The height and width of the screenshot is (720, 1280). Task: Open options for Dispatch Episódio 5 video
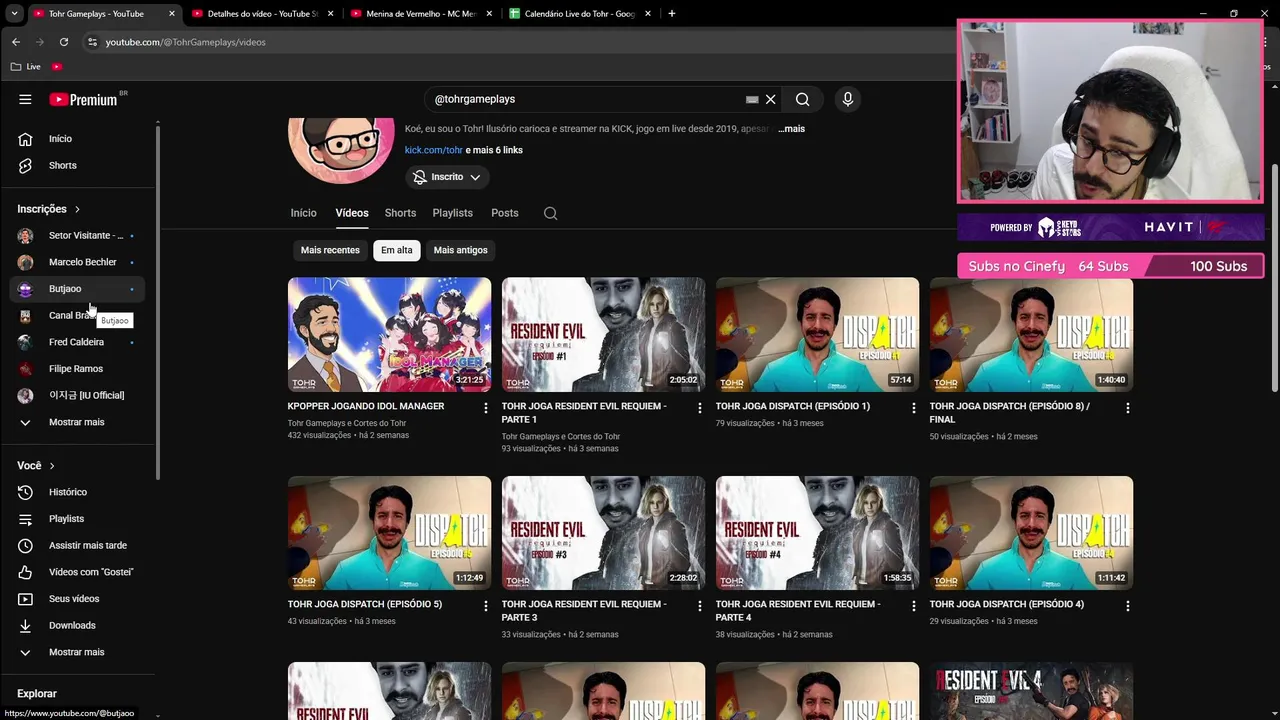(x=486, y=606)
